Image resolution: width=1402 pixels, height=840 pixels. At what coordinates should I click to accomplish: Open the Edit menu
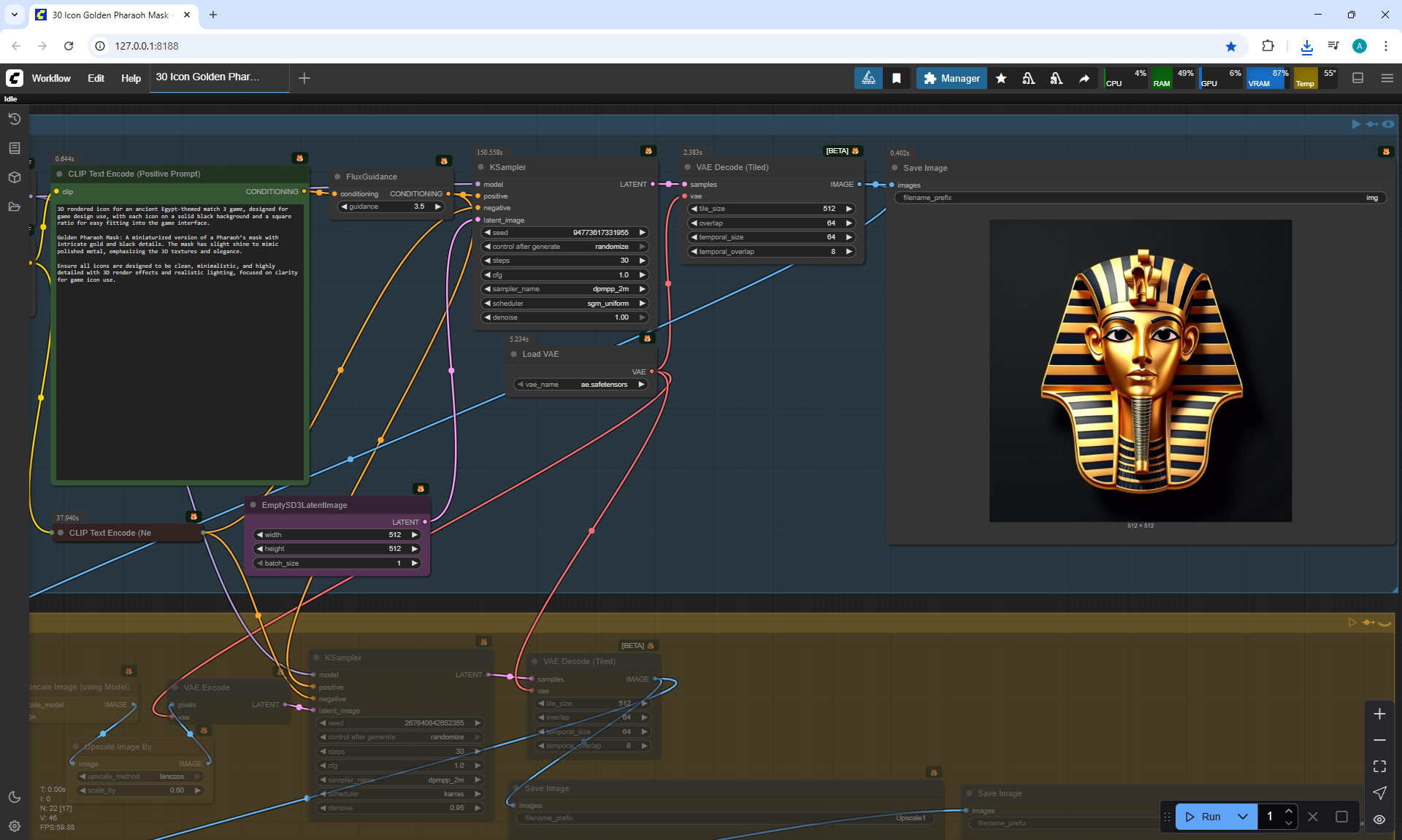point(96,78)
